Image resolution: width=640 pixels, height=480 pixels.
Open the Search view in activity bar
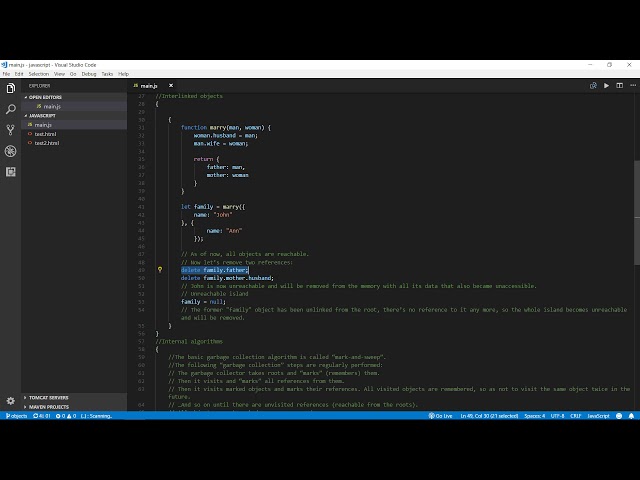11,109
